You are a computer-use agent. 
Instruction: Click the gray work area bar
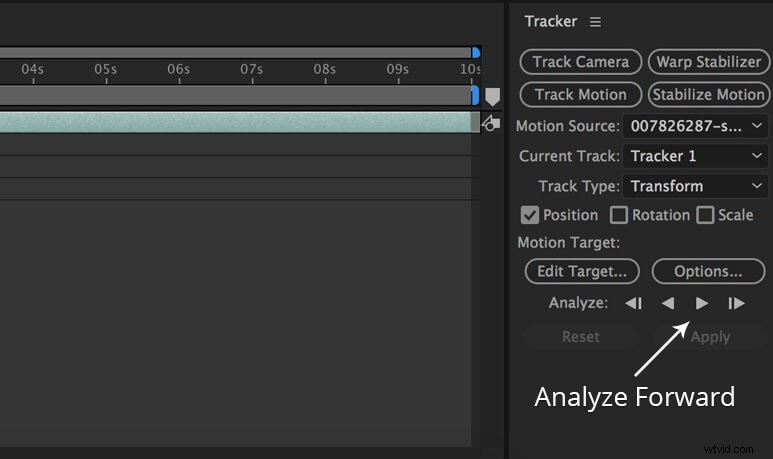tap(236, 95)
